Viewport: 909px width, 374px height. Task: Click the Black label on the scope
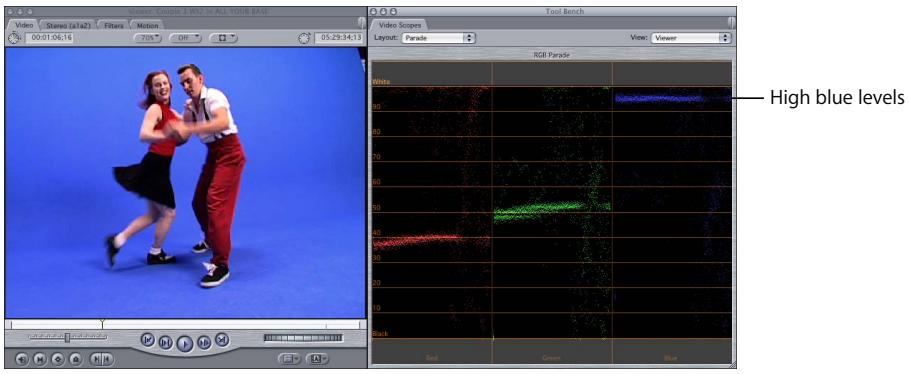click(380, 333)
